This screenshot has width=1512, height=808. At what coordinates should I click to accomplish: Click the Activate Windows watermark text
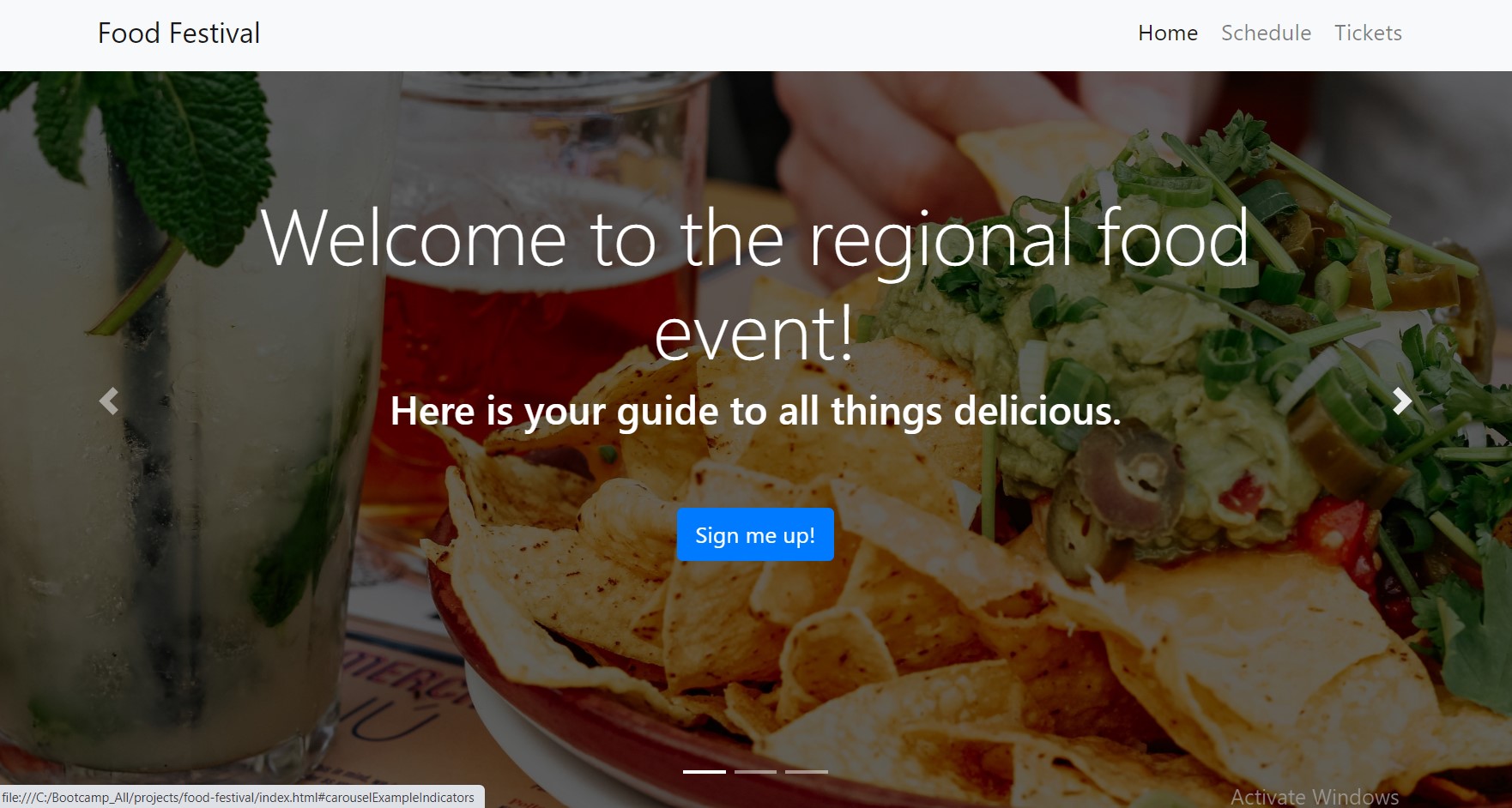pos(1315,797)
